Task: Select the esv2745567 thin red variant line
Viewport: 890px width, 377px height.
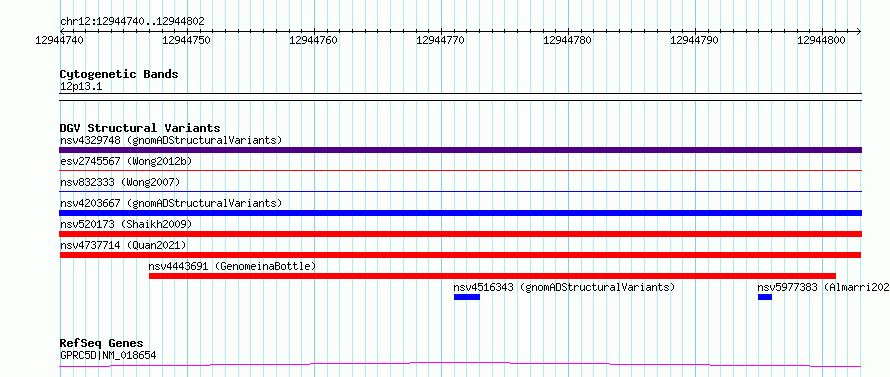Action: (460, 170)
